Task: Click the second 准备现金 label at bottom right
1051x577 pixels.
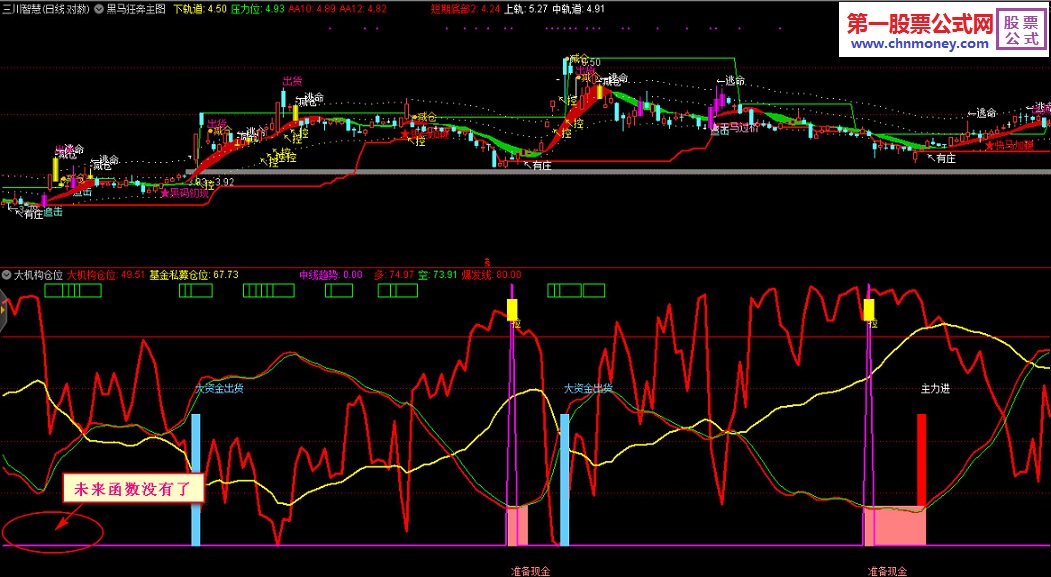Action: [887, 572]
